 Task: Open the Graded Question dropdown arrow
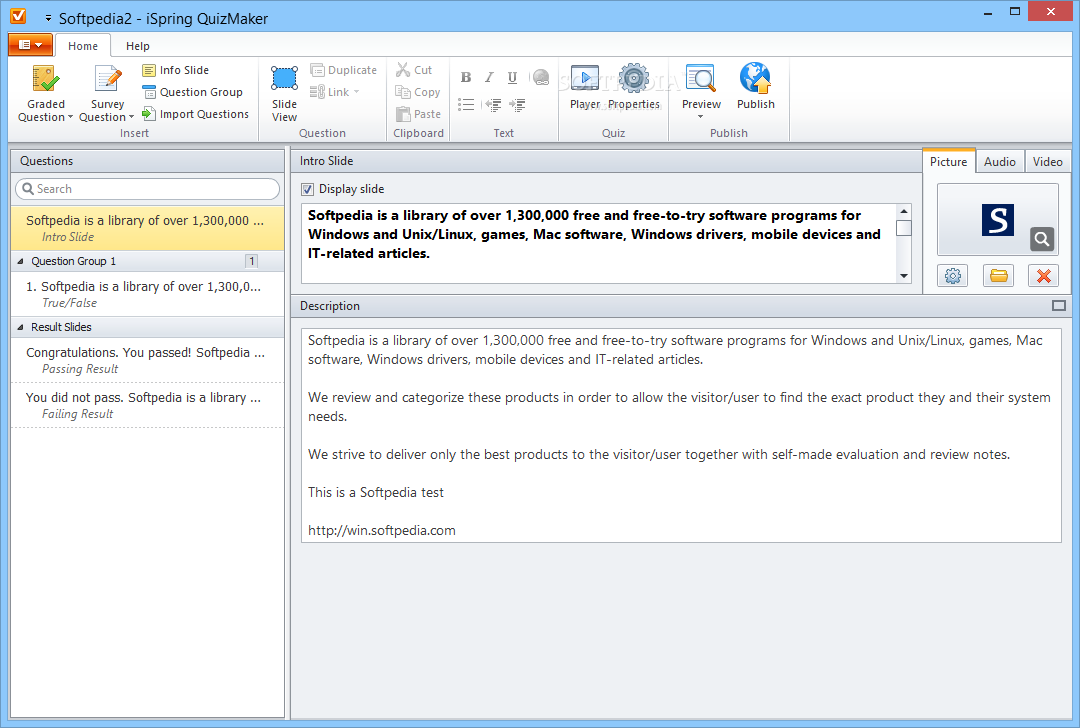70,118
